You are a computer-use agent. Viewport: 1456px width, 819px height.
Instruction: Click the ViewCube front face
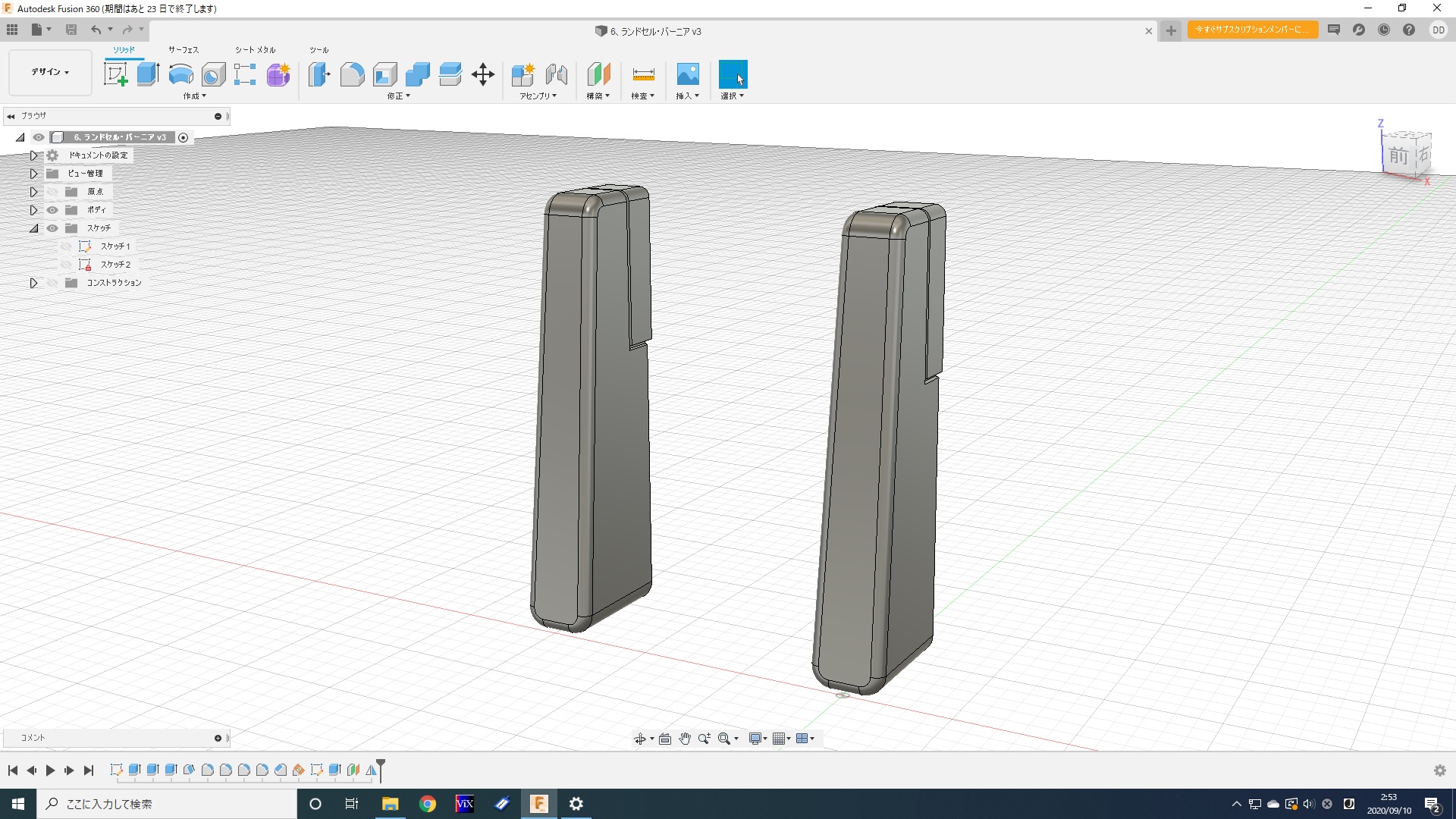pos(1398,156)
